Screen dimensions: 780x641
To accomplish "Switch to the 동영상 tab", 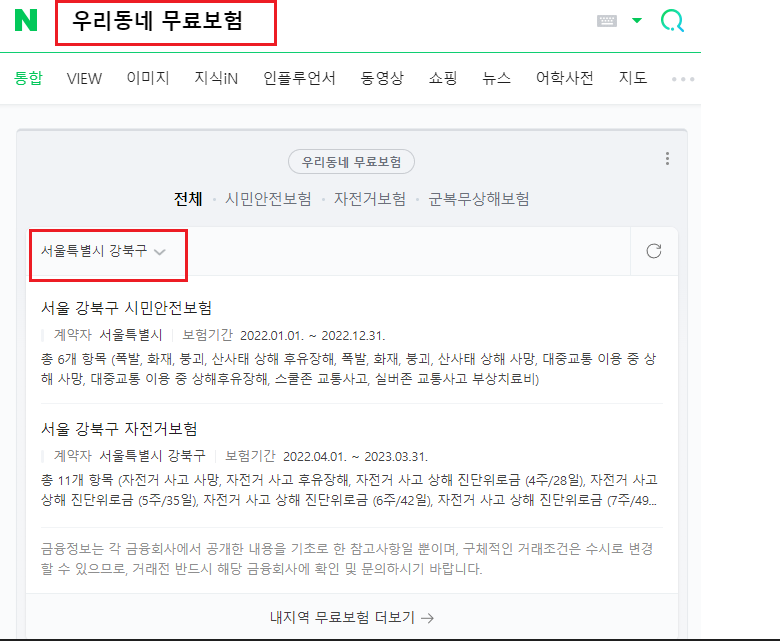I will coord(382,78).
